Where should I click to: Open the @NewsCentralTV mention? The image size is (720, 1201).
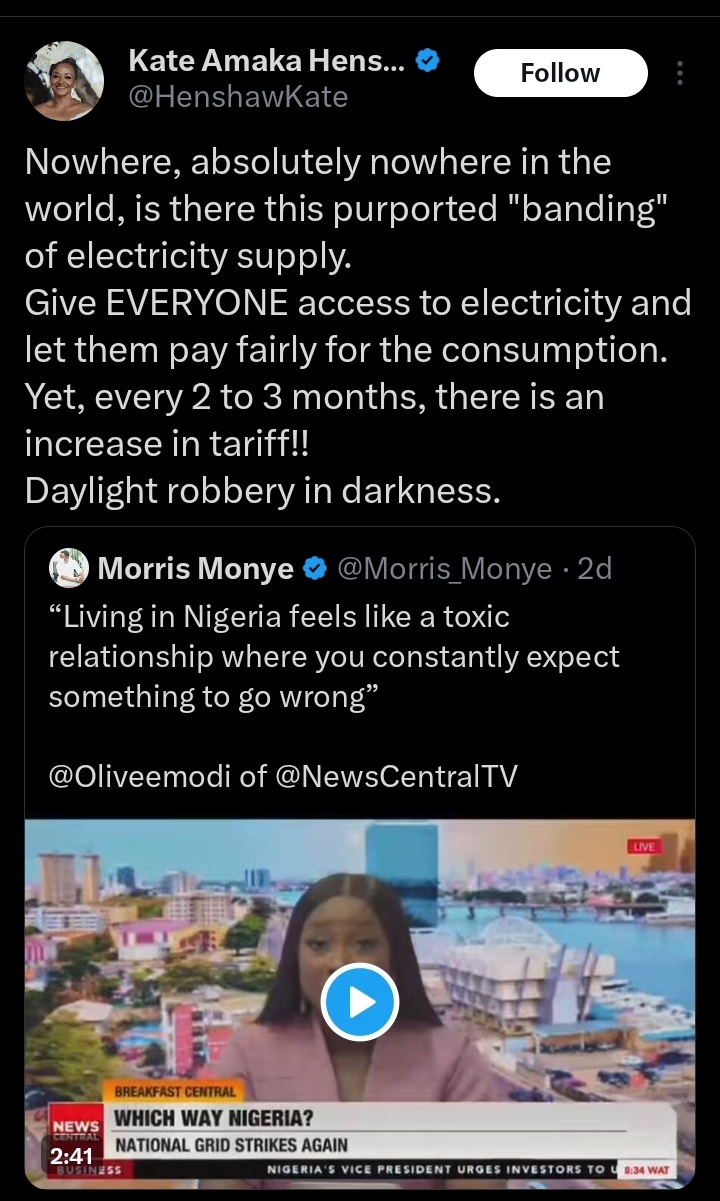(x=395, y=776)
